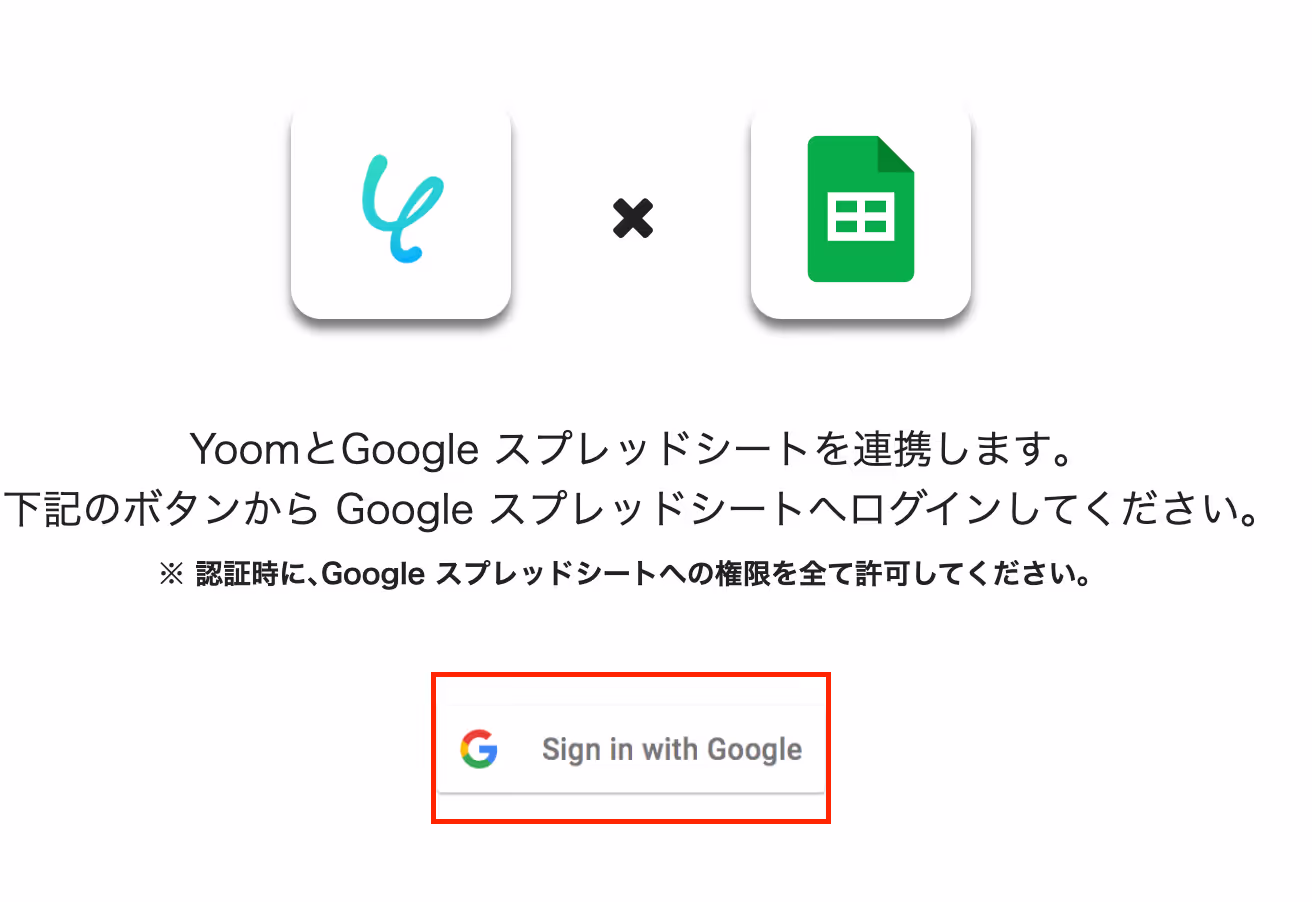
Task: Click the heading 'YoomとGoogle スプレッドシートを連携します。'
Action: [632, 451]
